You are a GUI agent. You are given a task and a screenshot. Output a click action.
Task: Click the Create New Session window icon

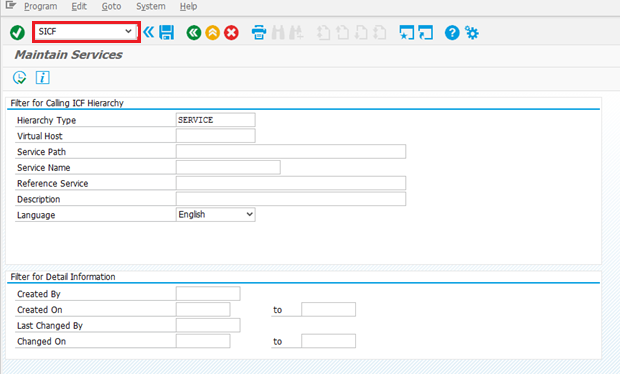coord(407,33)
